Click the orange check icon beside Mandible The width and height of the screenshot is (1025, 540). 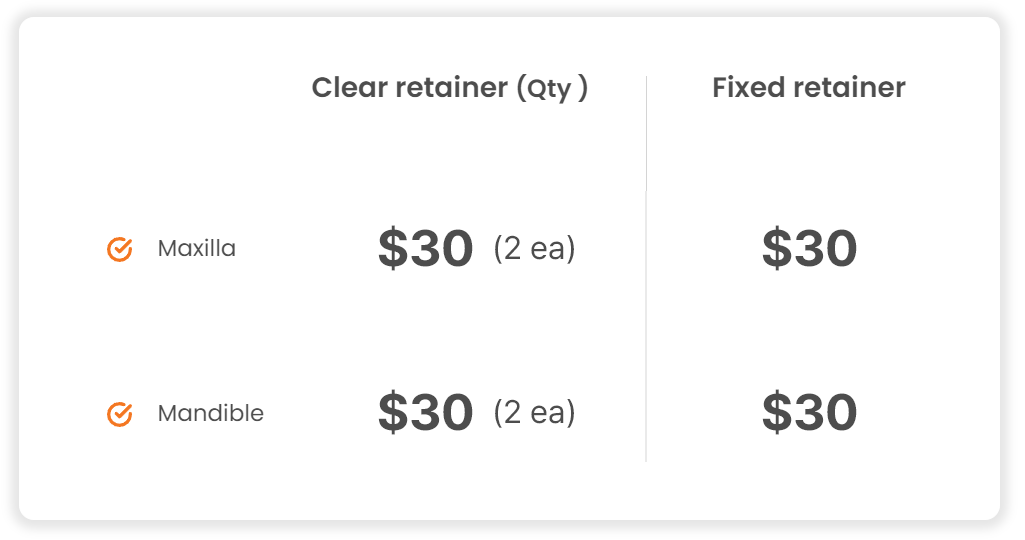point(120,414)
